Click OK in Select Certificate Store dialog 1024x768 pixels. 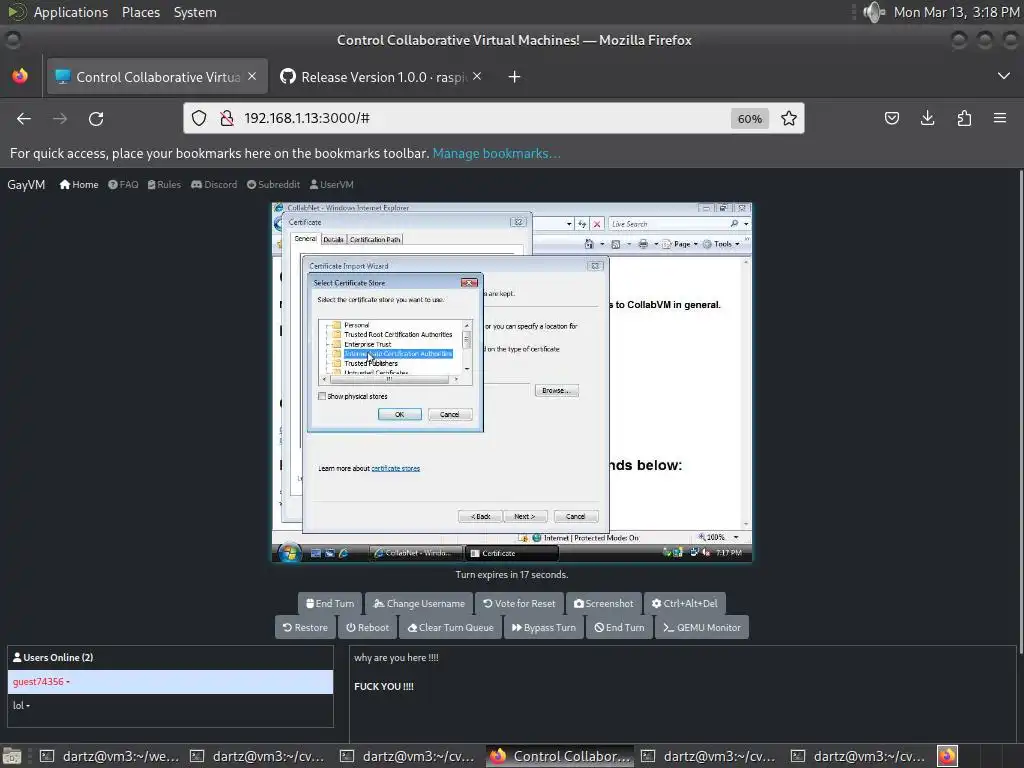[x=400, y=415]
